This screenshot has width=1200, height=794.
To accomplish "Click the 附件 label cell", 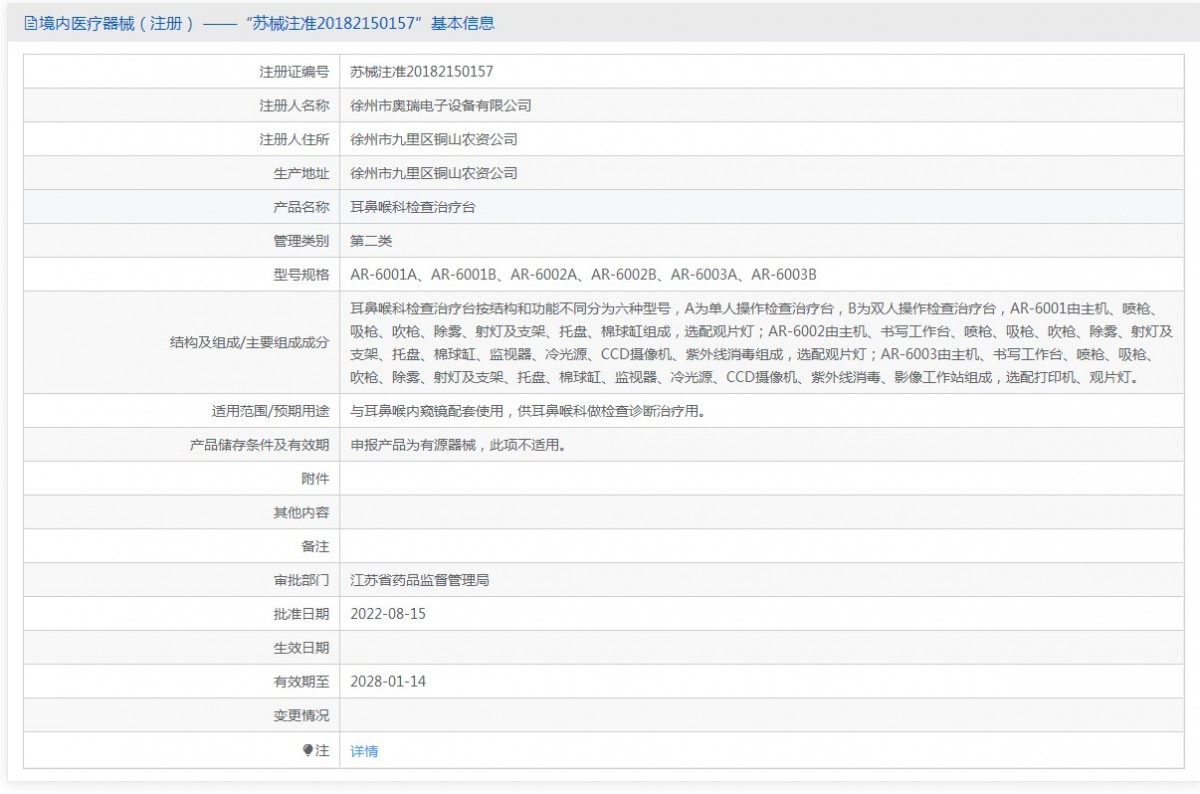I will pos(181,479).
